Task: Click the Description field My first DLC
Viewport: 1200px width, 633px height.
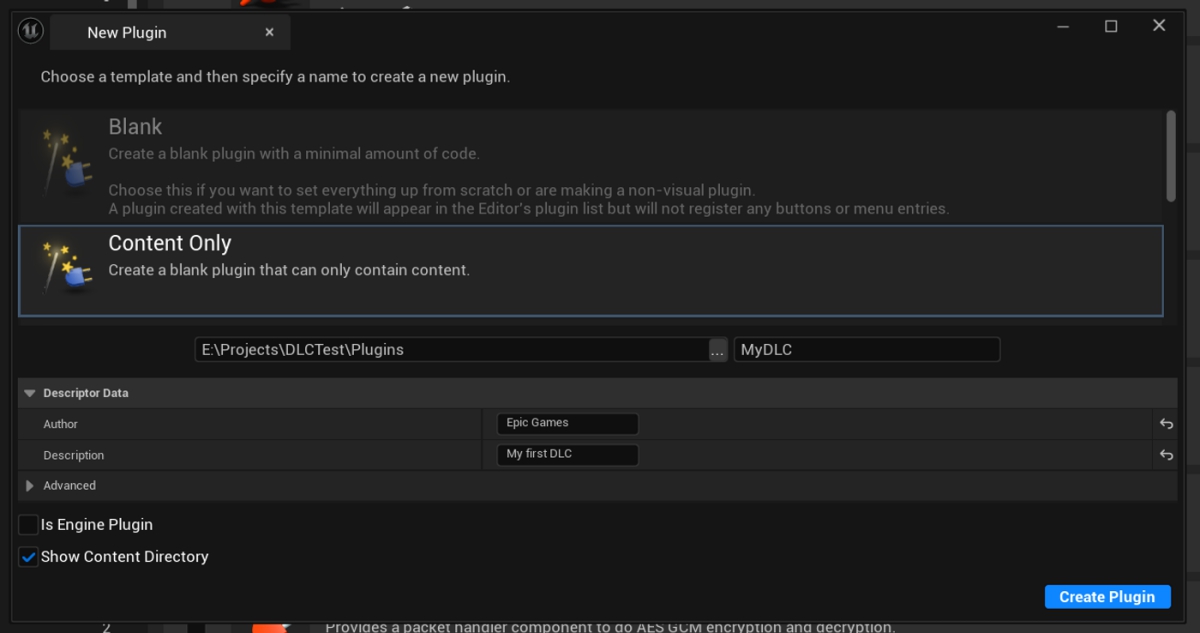Action: point(567,454)
